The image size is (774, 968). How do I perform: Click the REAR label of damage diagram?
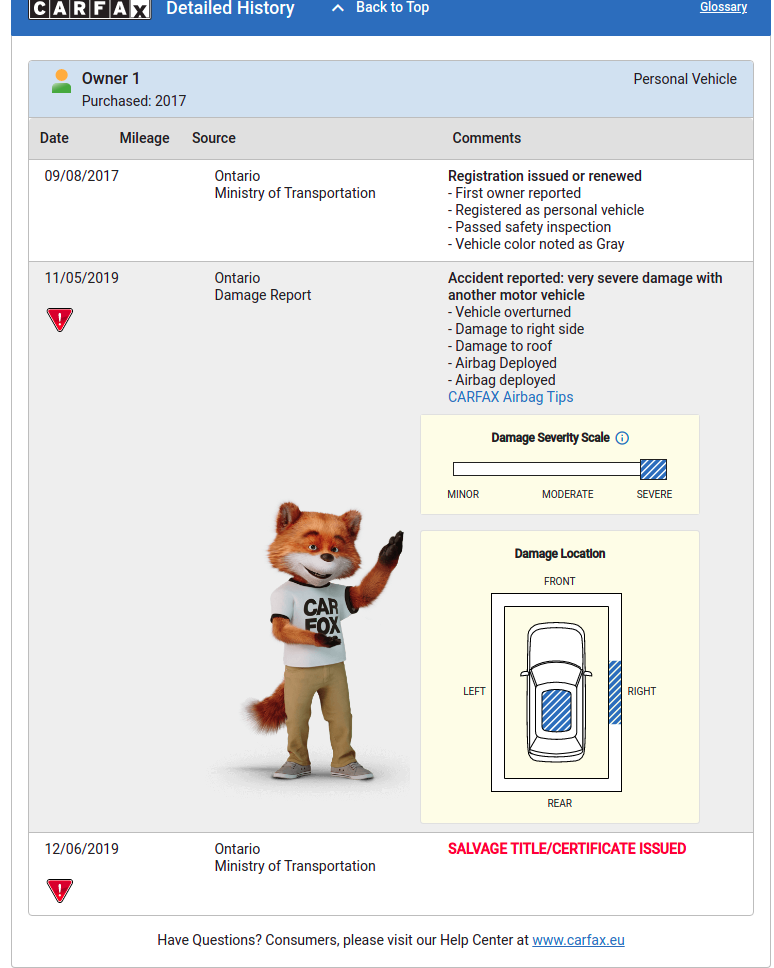pos(559,803)
